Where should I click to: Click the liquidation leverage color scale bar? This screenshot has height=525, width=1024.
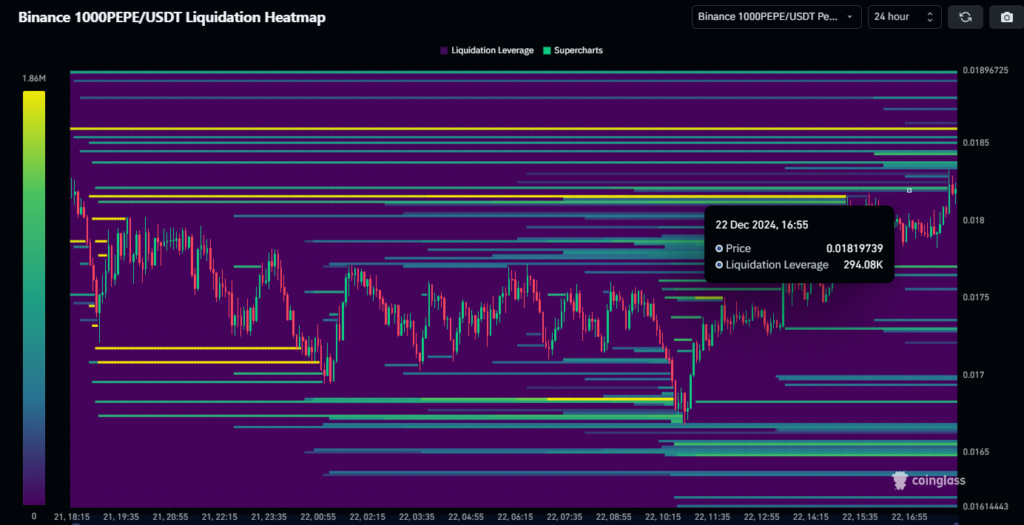click(x=34, y=298)
